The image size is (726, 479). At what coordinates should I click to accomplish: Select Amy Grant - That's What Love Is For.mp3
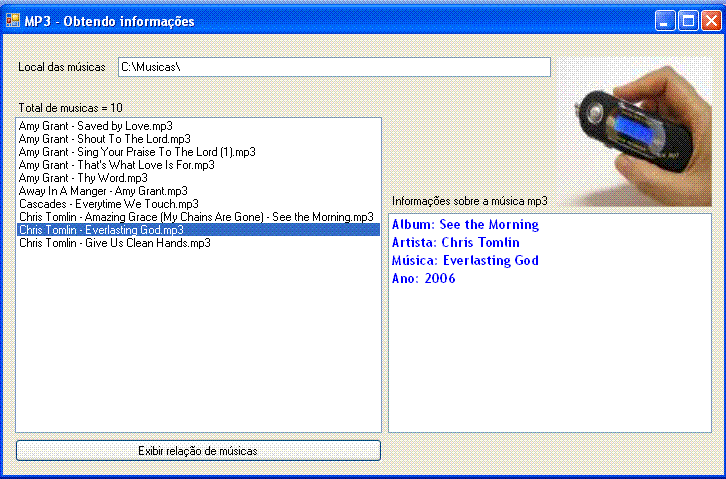point(198,165)
